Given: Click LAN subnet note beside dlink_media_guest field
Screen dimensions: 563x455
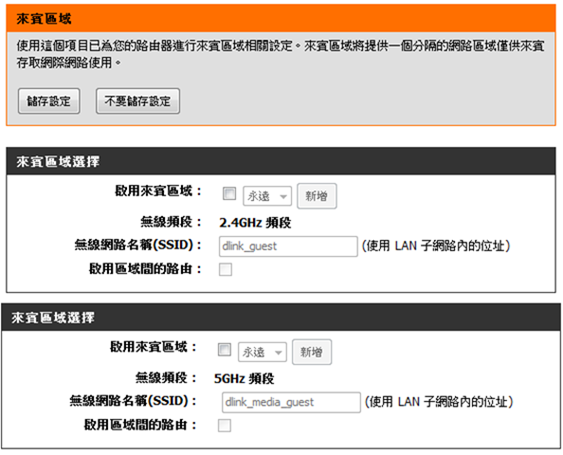Looking at the screenshot, I should point(439,402).
